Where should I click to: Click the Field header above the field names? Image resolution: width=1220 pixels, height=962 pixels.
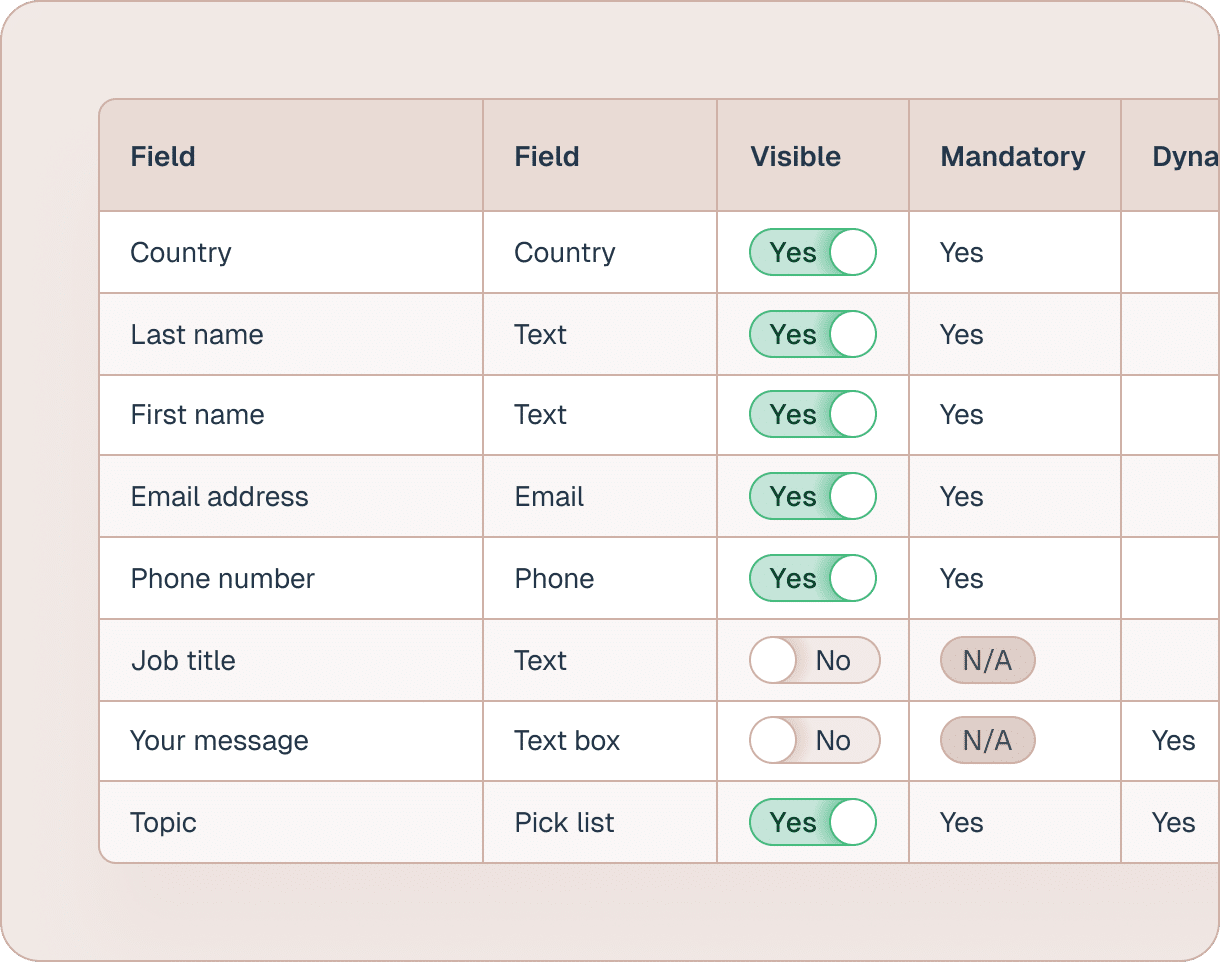(x=163, y=157)
